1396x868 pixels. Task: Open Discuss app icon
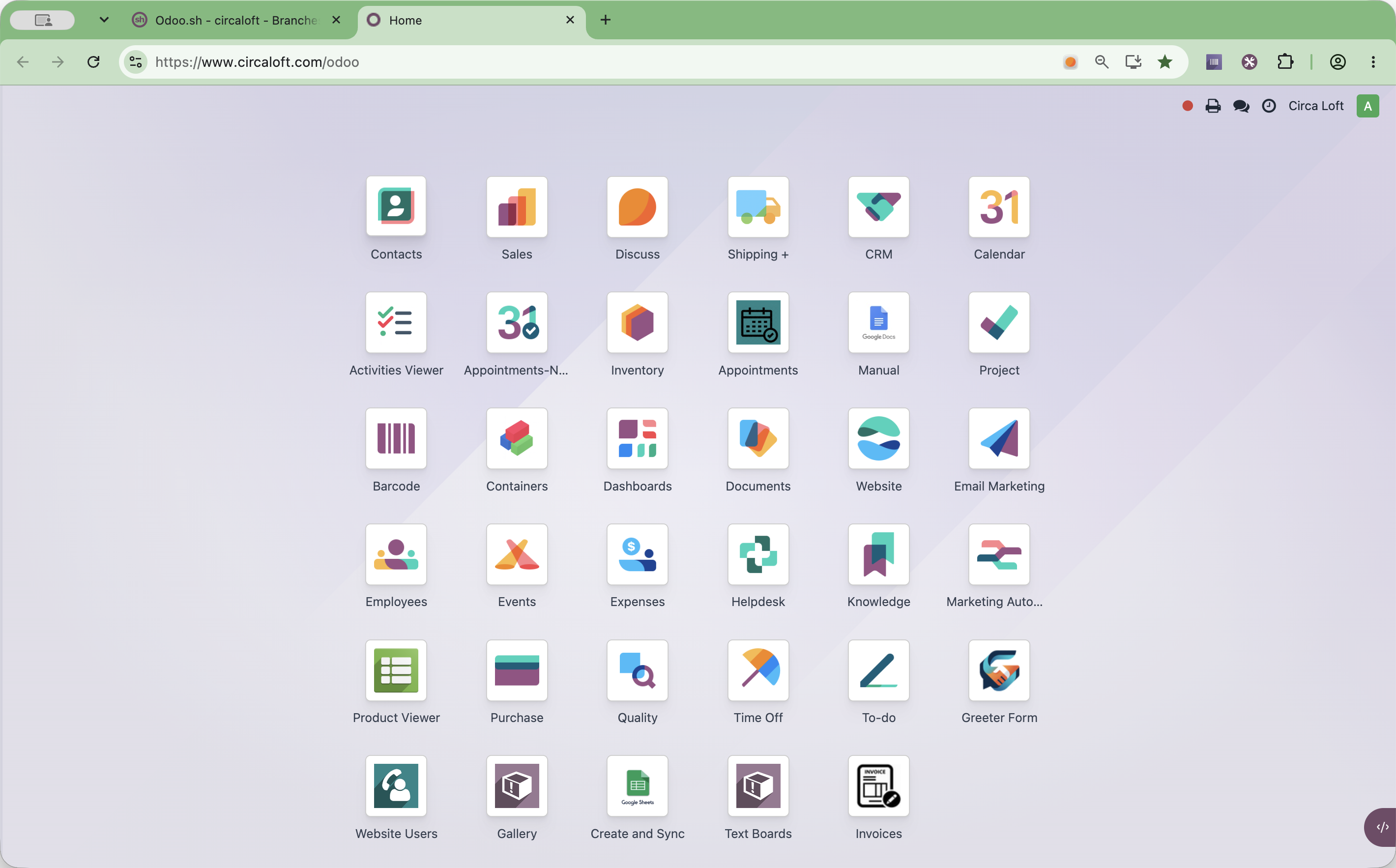pyautogui.click(x=637, y=206)
